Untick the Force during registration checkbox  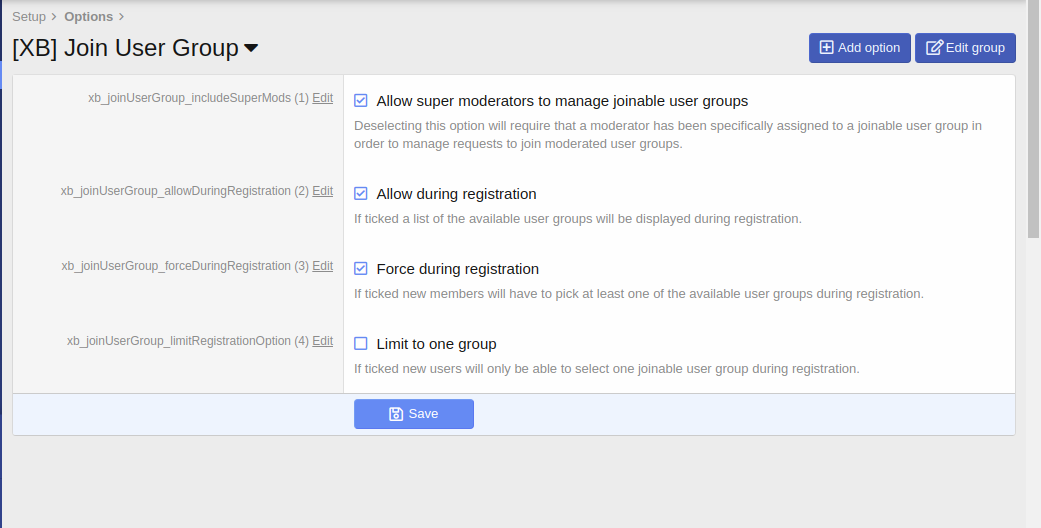coord(361,269)
